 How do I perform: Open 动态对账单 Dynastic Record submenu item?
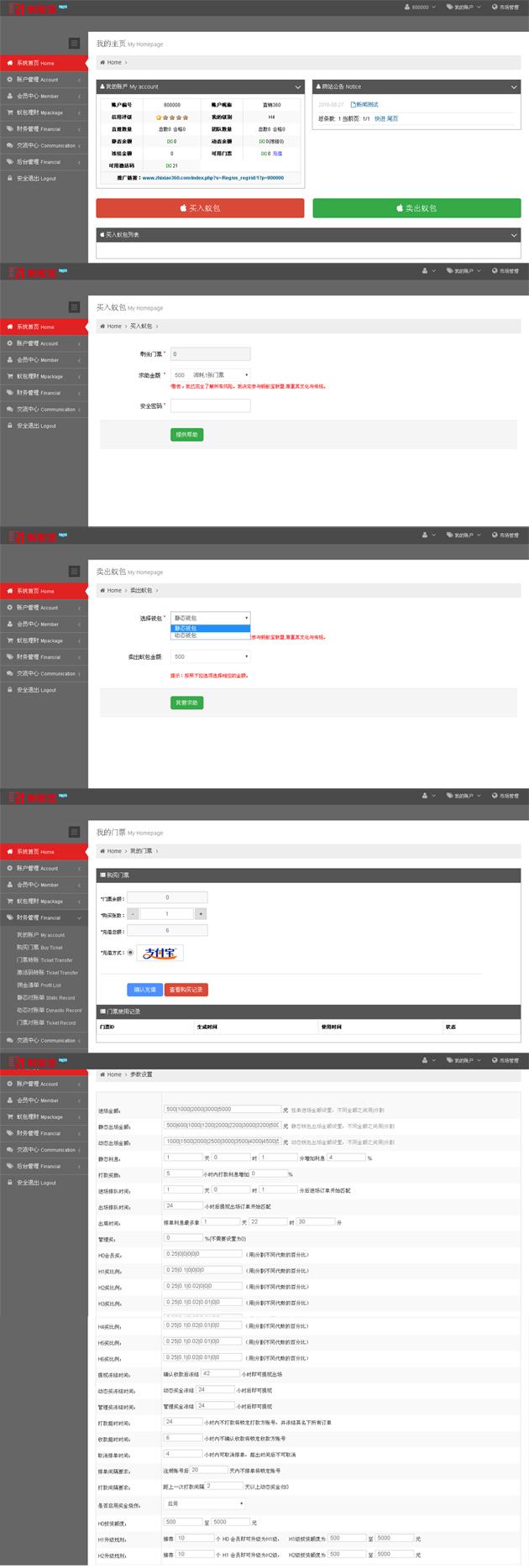pyautogui.click(x=49, y=1011)
